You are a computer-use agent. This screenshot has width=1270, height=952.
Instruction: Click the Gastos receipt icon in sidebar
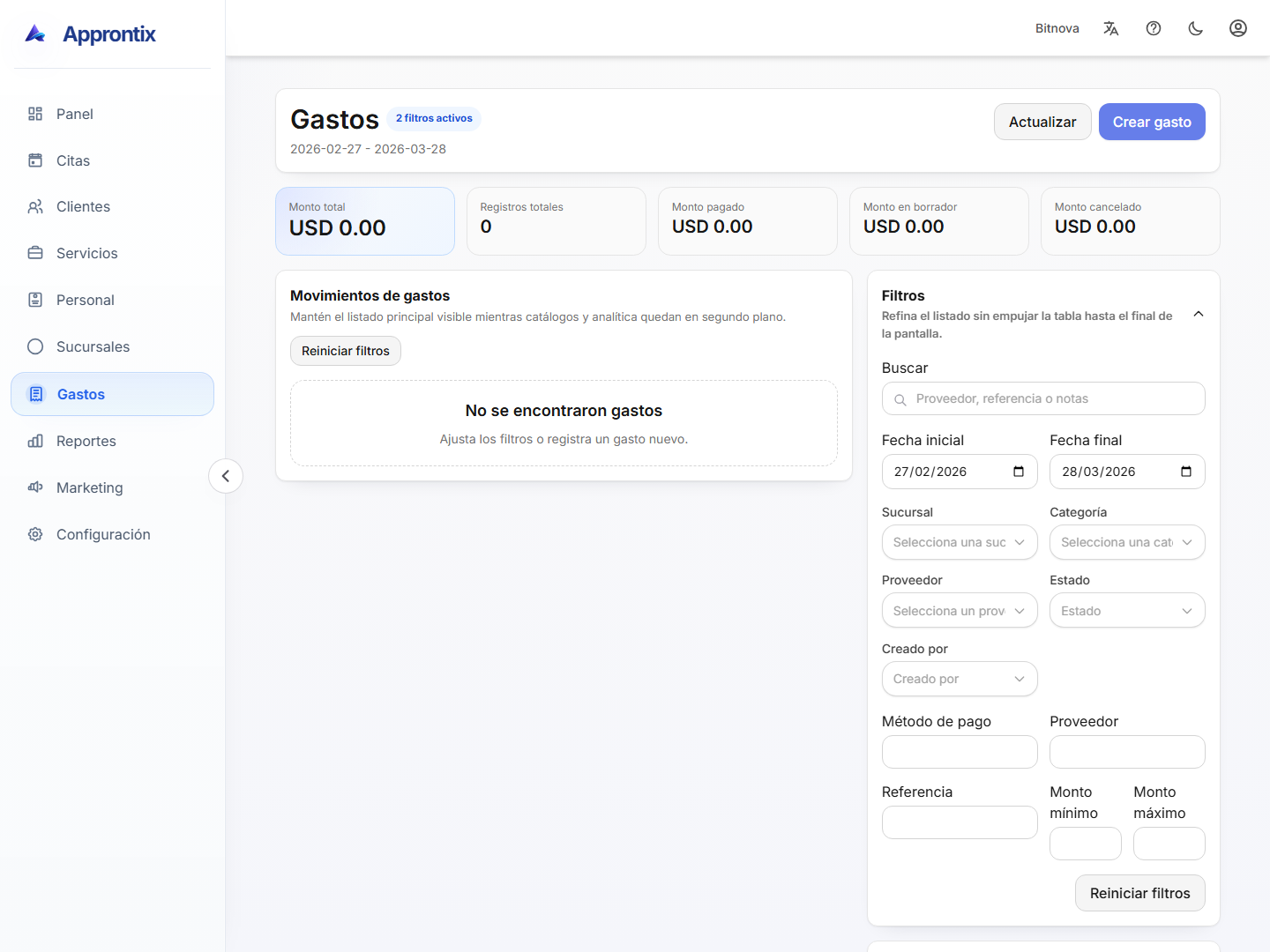[x=36, y=394]
